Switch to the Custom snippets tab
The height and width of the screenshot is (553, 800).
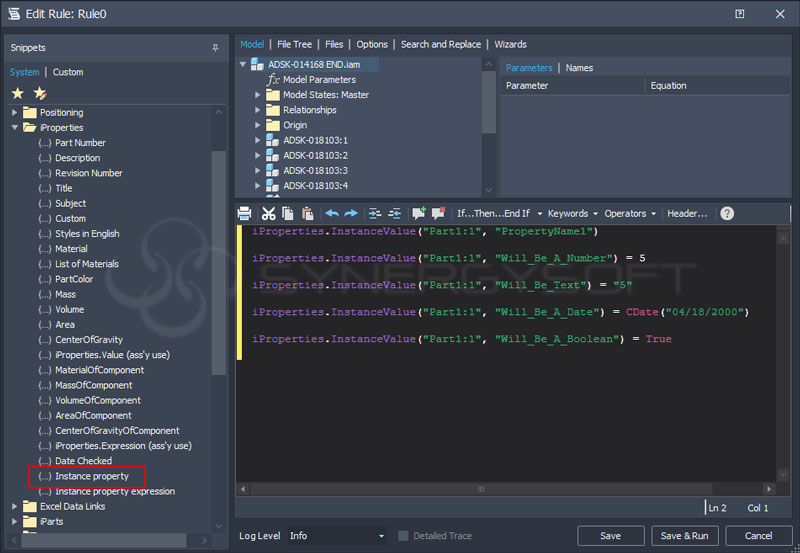tap(68, 72)
